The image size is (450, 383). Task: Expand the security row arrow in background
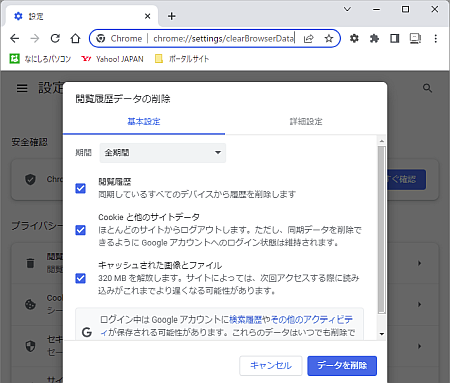(419, 346)
